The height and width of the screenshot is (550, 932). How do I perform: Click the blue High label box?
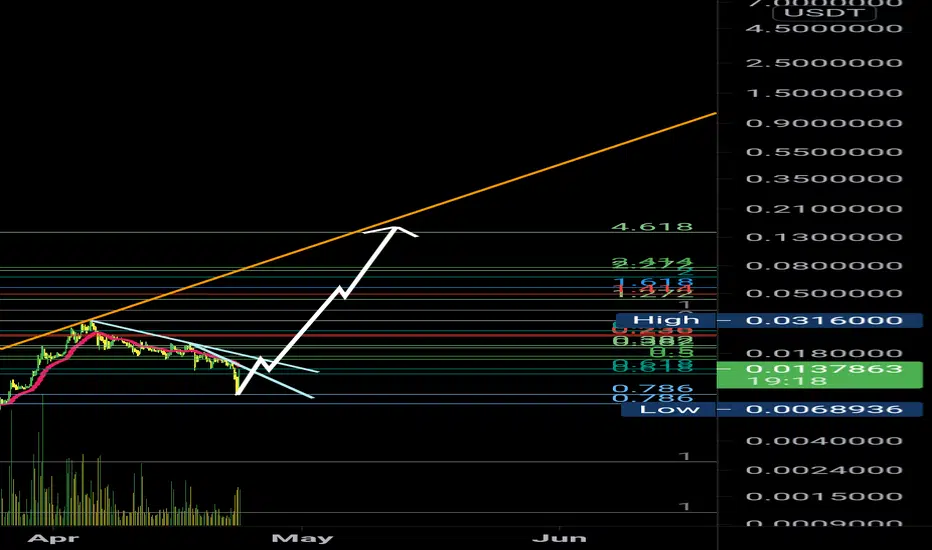click(666, 320)
